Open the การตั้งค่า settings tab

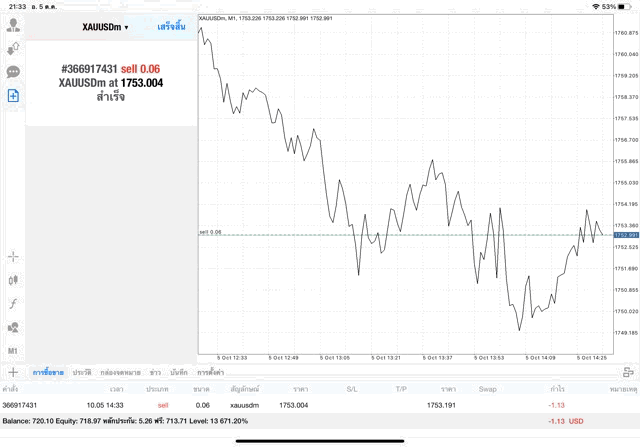click(211, 372)
